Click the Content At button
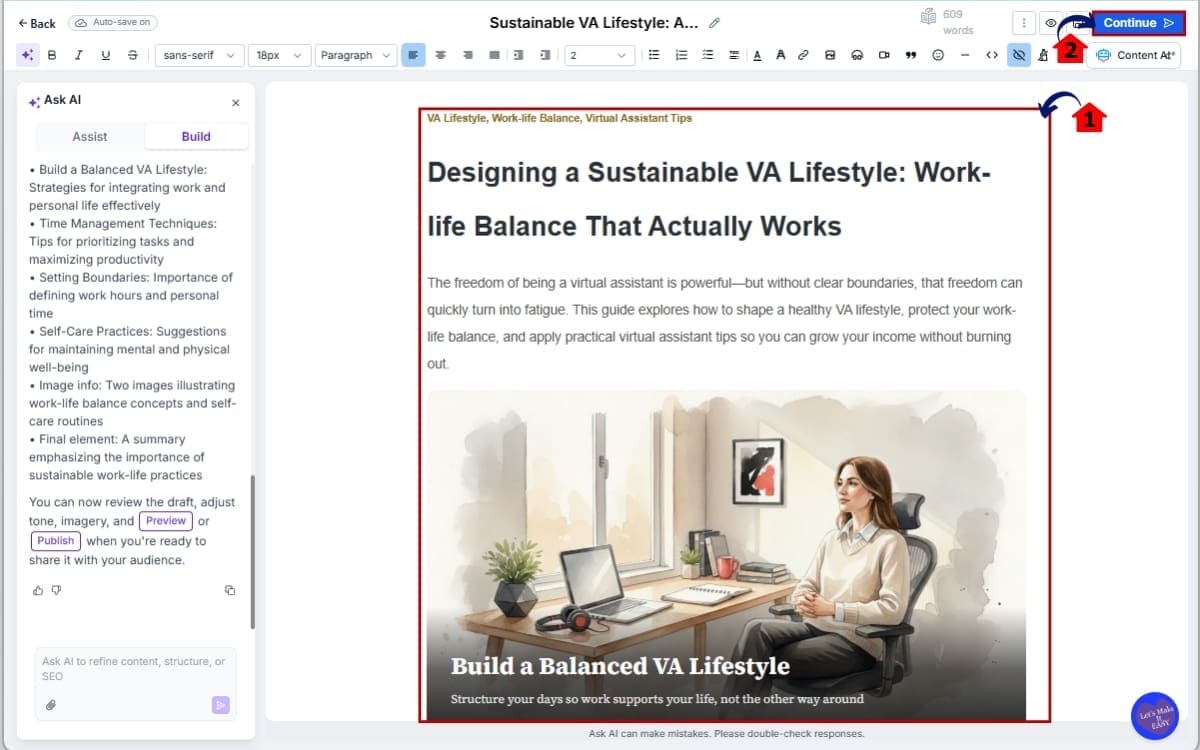Image resolution: width=1200 pixels, height=750 pixels. (1134, 55)
